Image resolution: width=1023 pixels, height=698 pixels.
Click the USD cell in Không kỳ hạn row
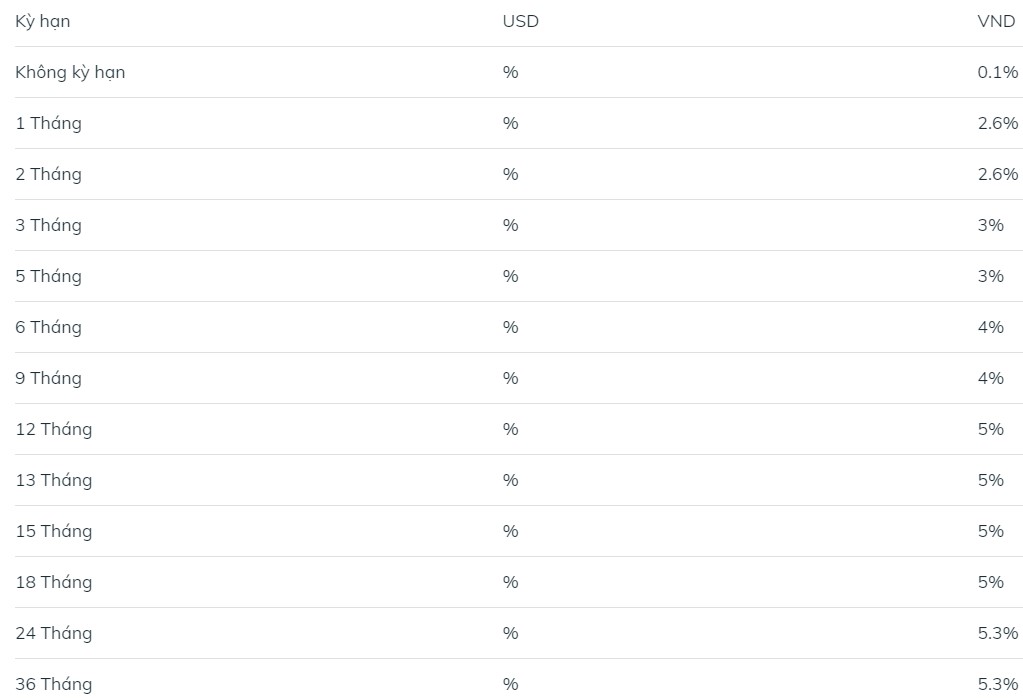click(510, 72)
